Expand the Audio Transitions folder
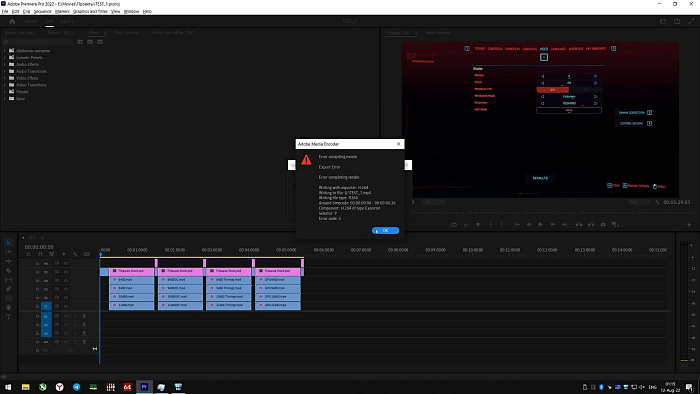700x394 pixels. point(4,71)
